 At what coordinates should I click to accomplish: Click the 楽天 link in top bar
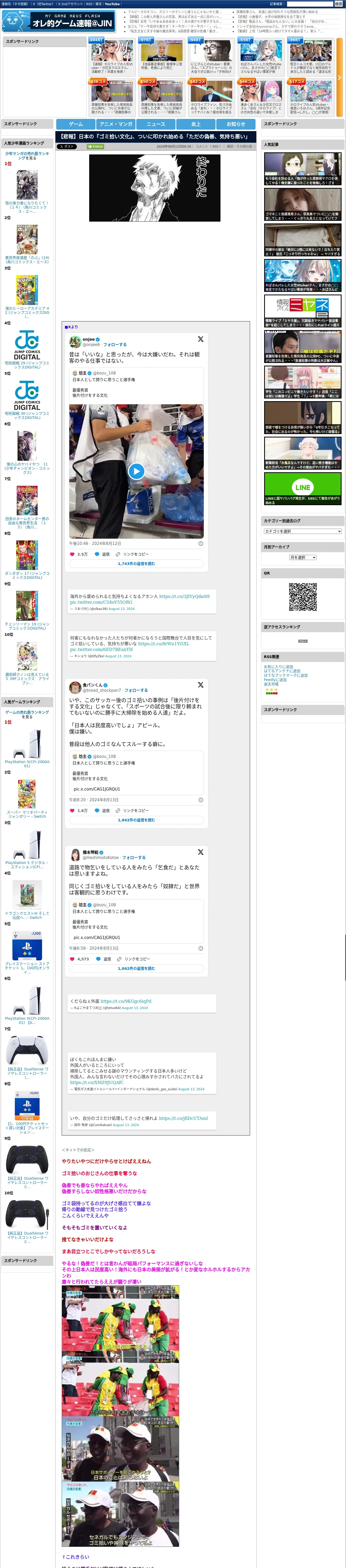pyautogui.click(x=98, y=4)
